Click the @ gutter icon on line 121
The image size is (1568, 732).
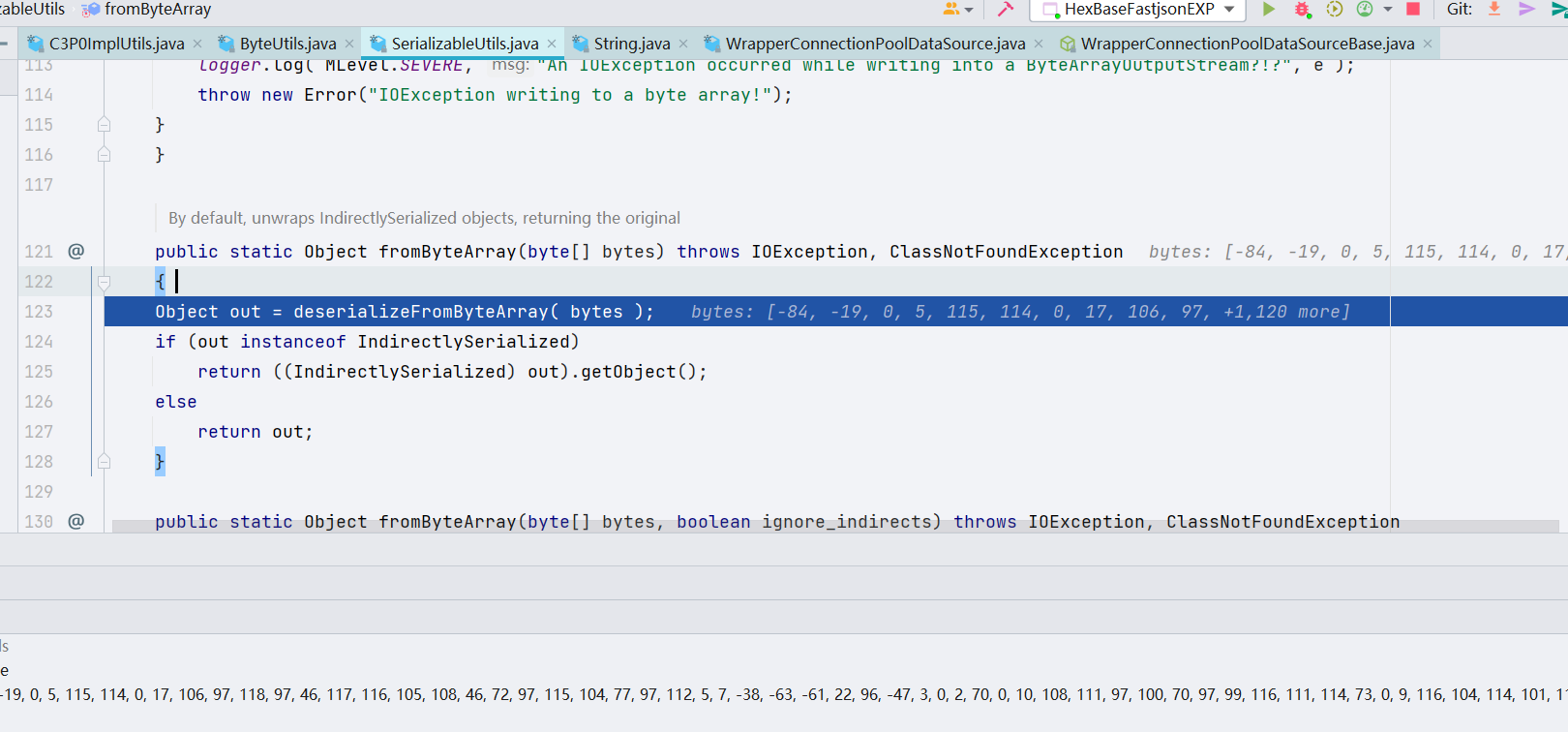tap(76, 251)
